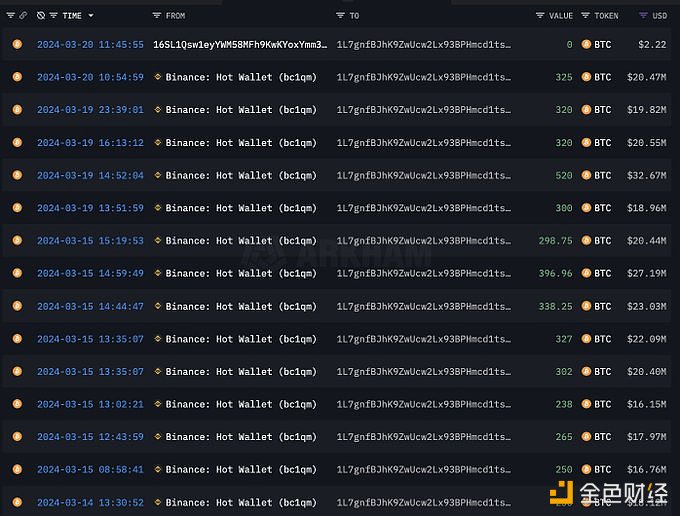Open the VALUE column filter
Image resolution: width=680 pixels, height=516 pixels.
coord(540,16)
